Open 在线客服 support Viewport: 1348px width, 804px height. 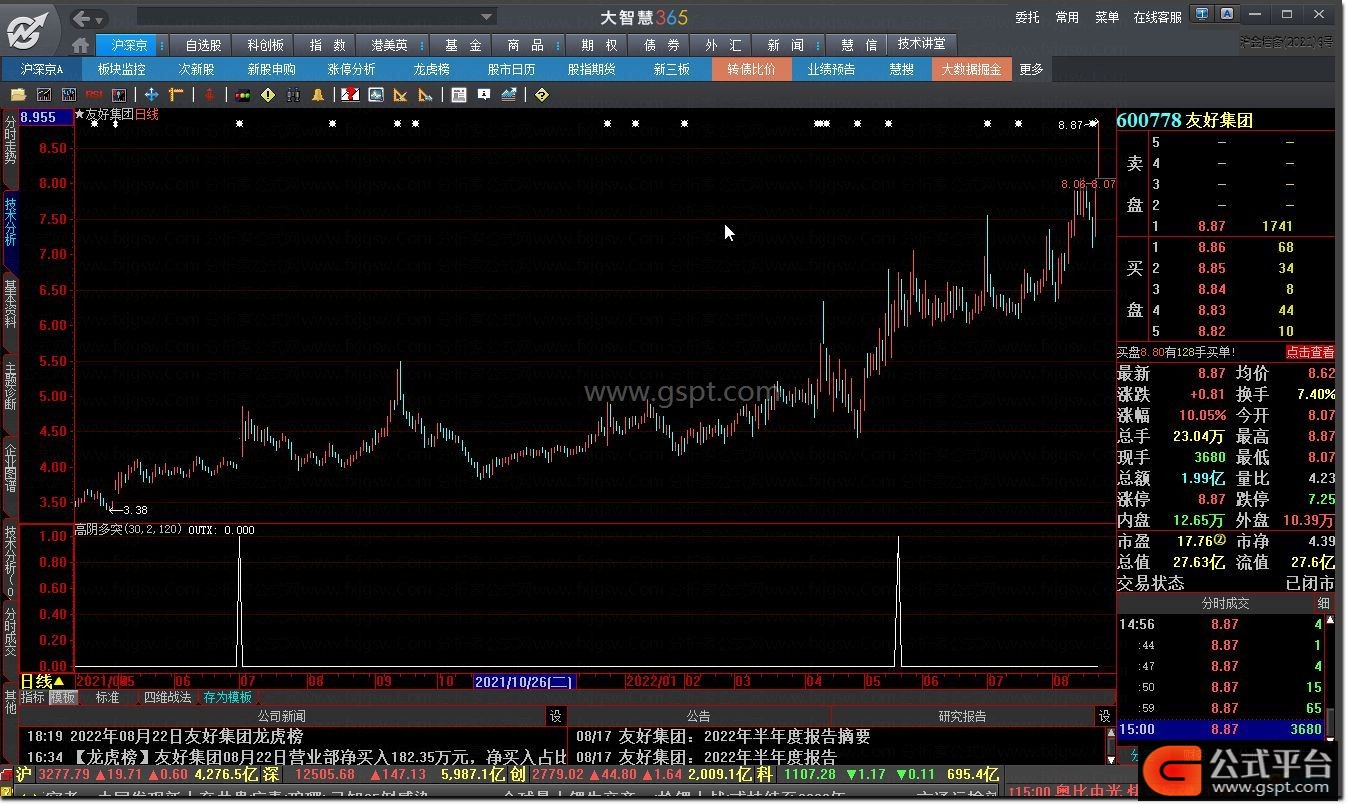(1157, 17)
